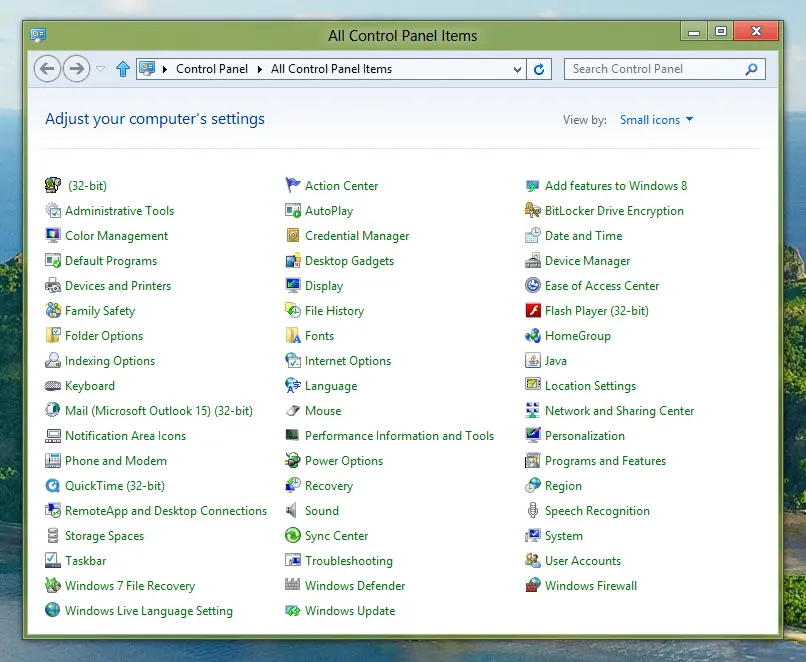Click the Sound speaker icon
The width and height of the screenshot is (806, 662).
click(291, 510)
